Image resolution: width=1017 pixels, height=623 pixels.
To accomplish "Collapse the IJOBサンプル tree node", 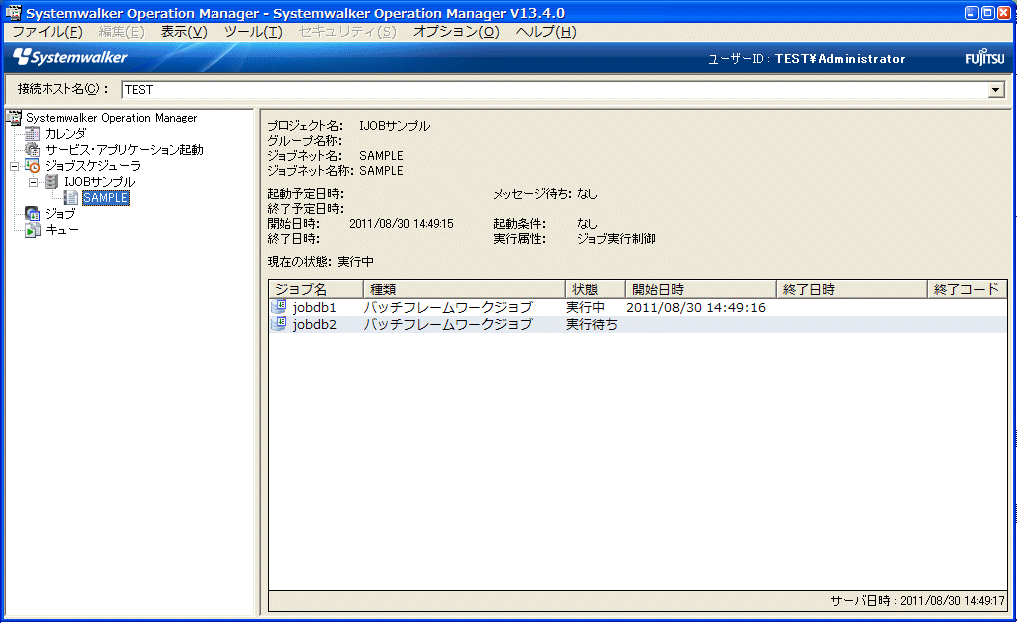I will click(x=34, y=183).
